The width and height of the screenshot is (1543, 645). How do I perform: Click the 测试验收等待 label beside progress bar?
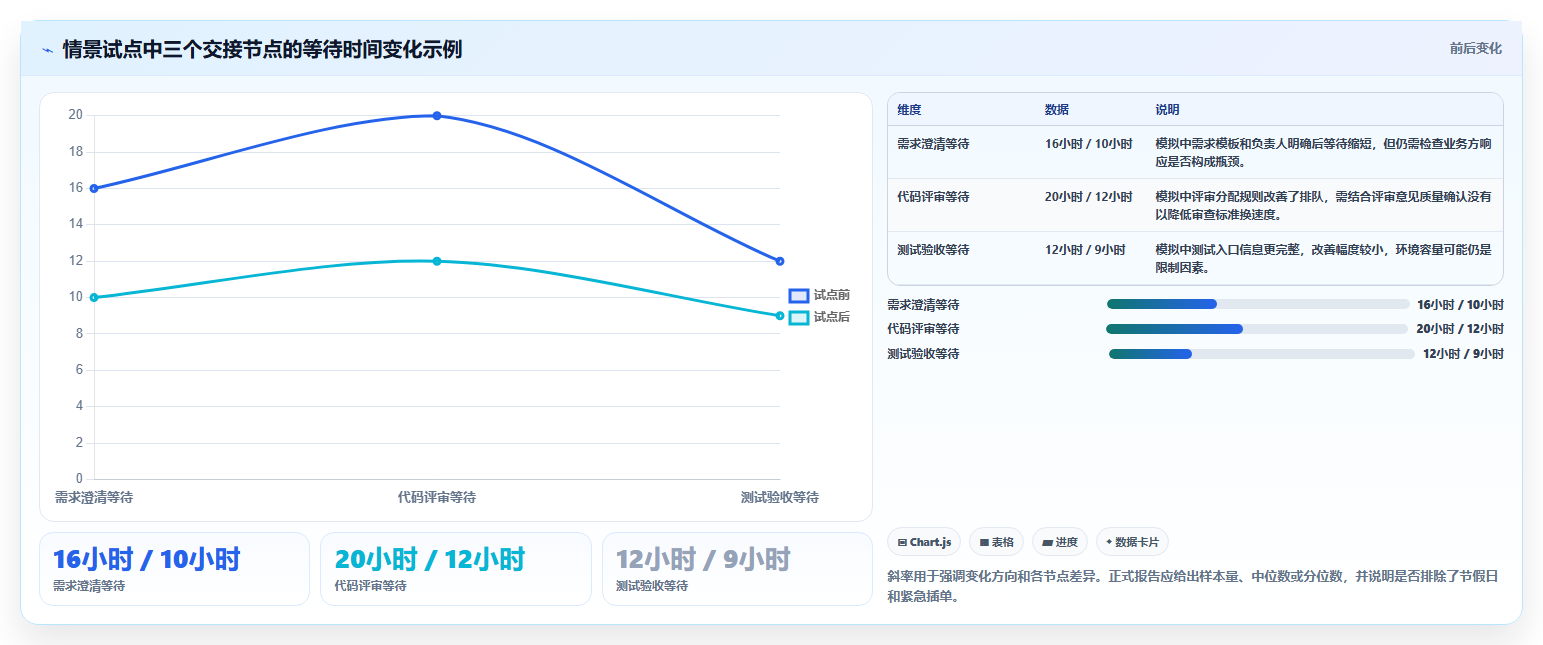(923, 354)
